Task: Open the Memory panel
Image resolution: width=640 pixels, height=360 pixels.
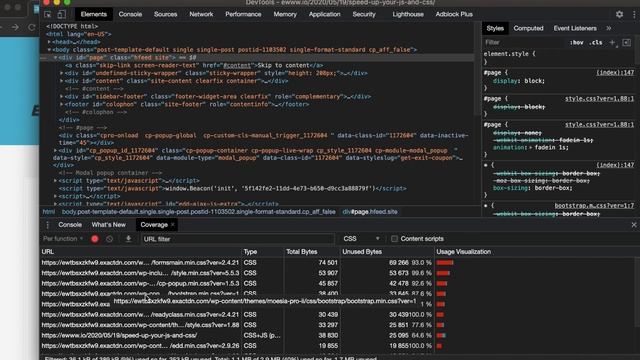Action: pos(285,14)
